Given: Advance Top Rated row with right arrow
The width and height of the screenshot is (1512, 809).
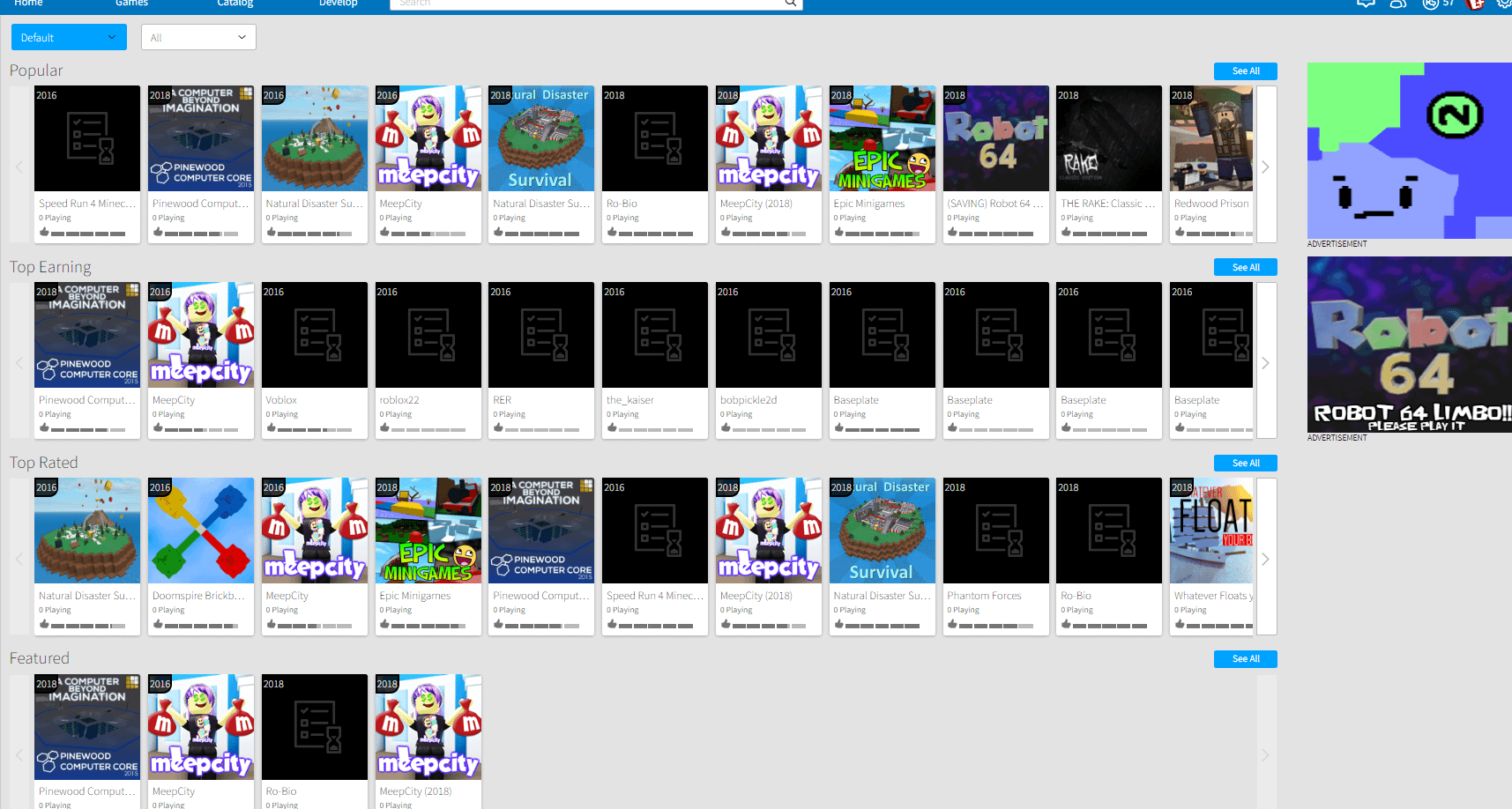Looking at the screenshot, I should (1266, 559).
